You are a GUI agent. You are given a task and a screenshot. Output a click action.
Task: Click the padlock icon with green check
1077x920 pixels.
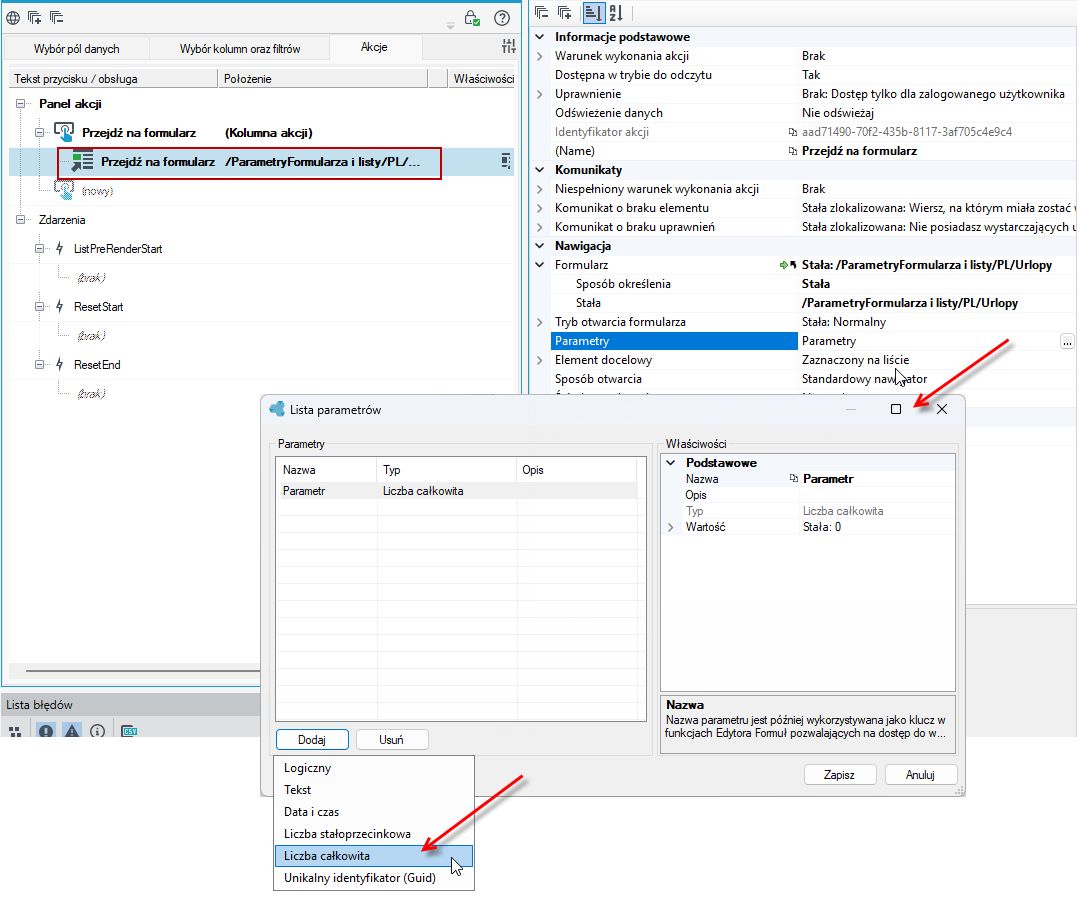tap(472, 18)
